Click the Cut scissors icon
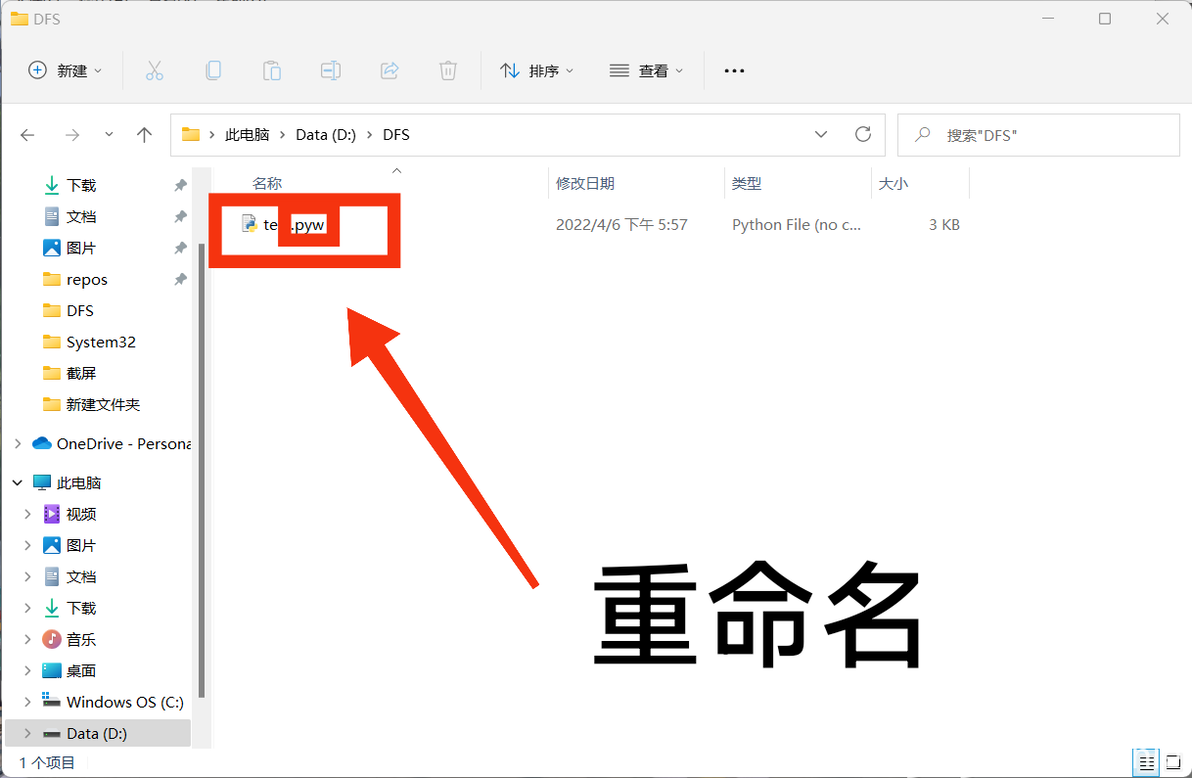 (154, 71)
